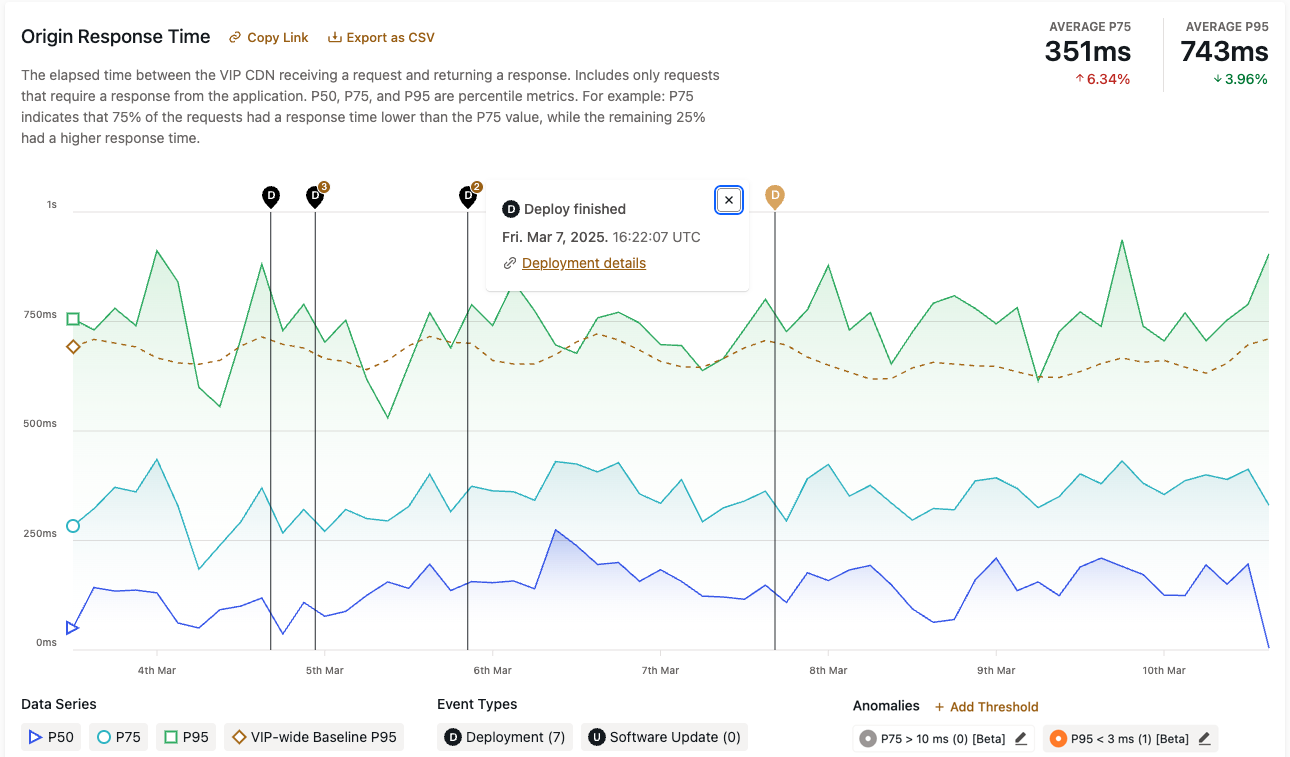
Task: Click the first black deployment marker pin
Action: pyautogui.click(x=270, y=197)
